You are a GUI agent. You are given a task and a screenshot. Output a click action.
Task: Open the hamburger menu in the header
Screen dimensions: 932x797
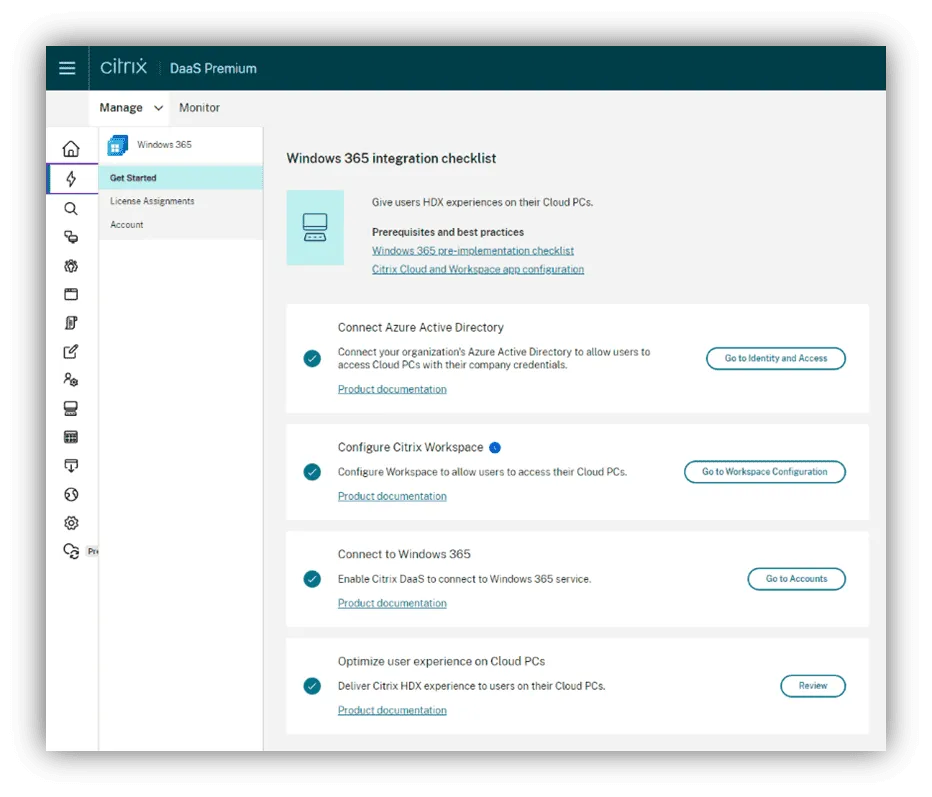67,68
